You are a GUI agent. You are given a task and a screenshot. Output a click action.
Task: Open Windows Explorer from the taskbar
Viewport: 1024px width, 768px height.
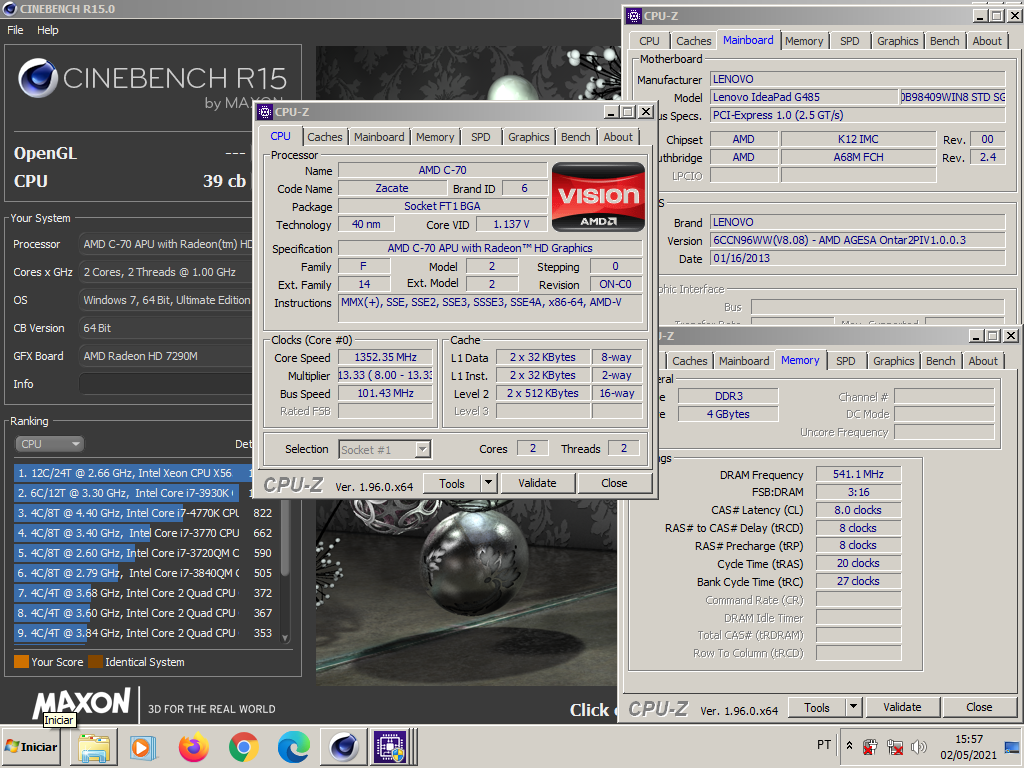tap(94, 746)
